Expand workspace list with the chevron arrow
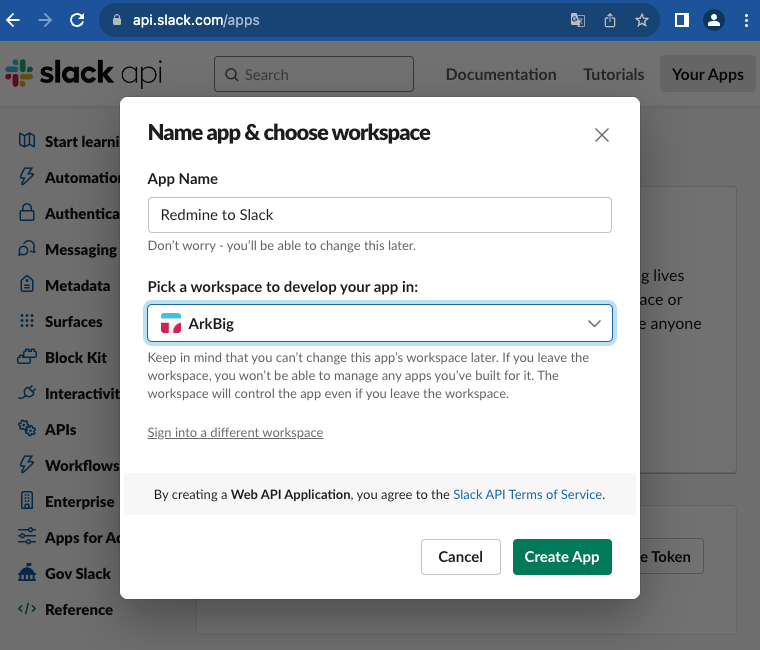This screenshot has height=650, width=760. coord(594,323)
